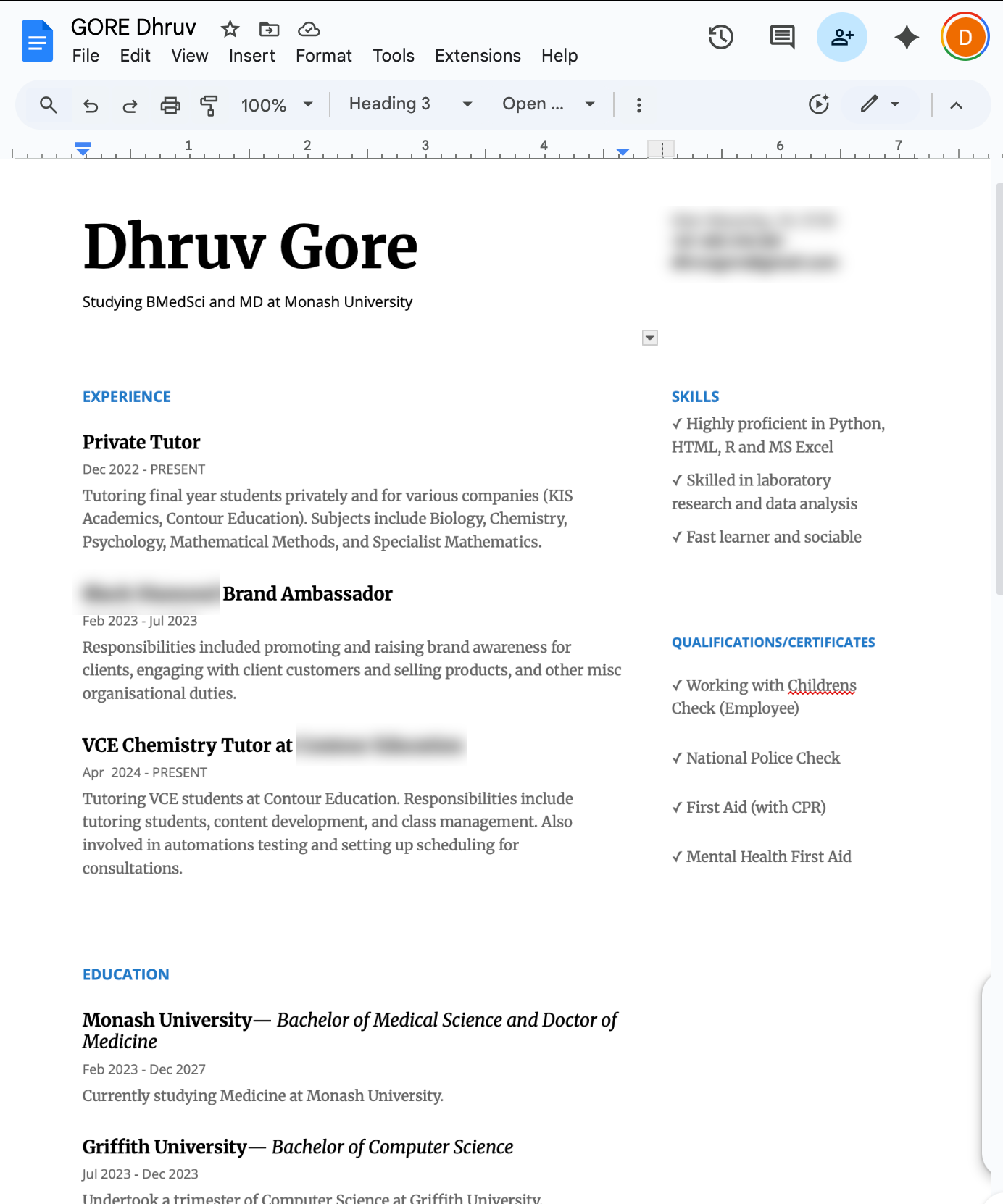Screen dimensions: 1003x1204
Task: Open the font dropdown showing Open ...
Action: pyautogui.click(x=548, y=104)
